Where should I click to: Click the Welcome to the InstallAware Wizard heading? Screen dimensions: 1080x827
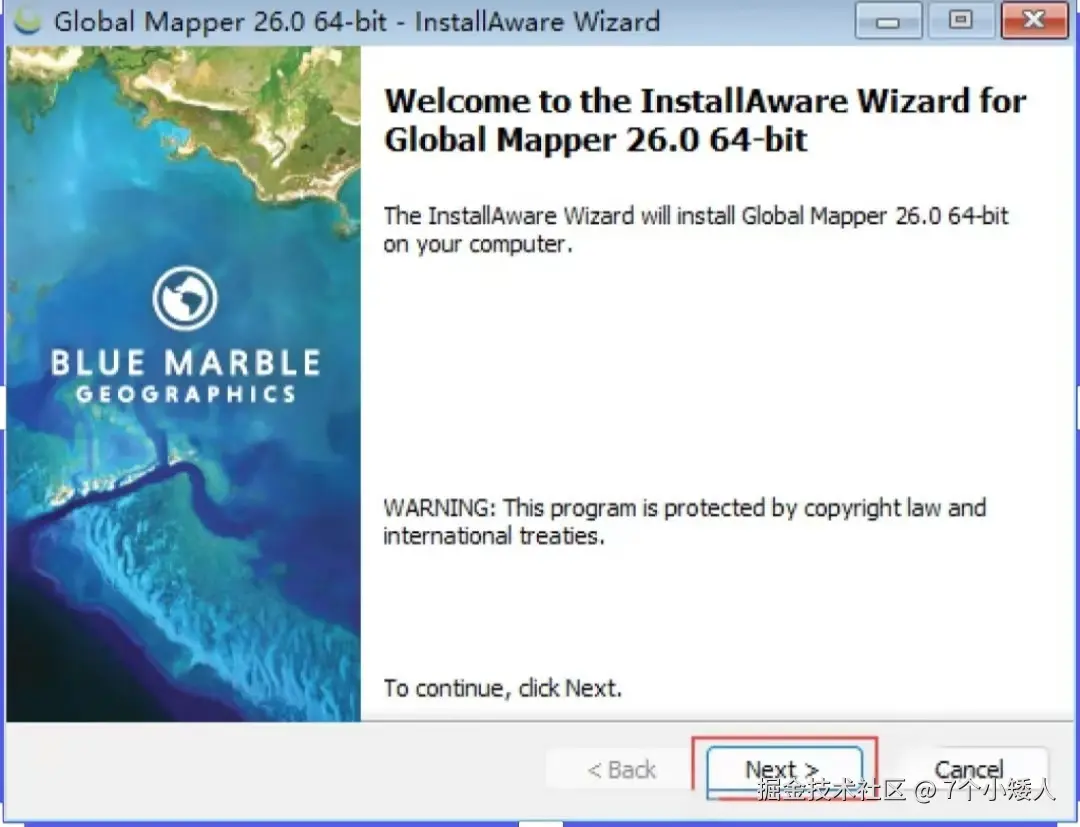point(705,120)
